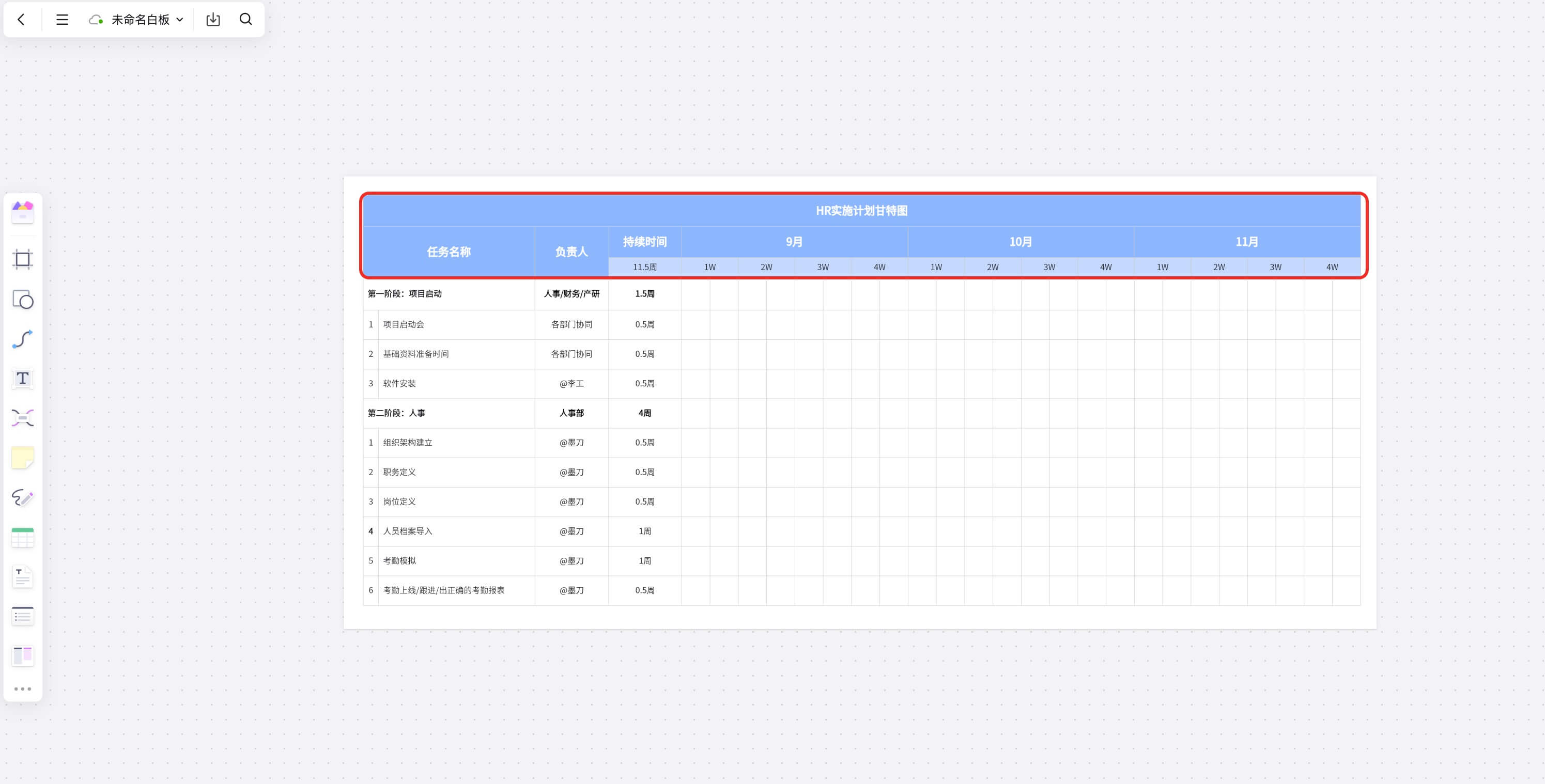Select the Kanban board tool
Image resolution: width=1545 pixels, height=784 pixels.
(23, 656)
